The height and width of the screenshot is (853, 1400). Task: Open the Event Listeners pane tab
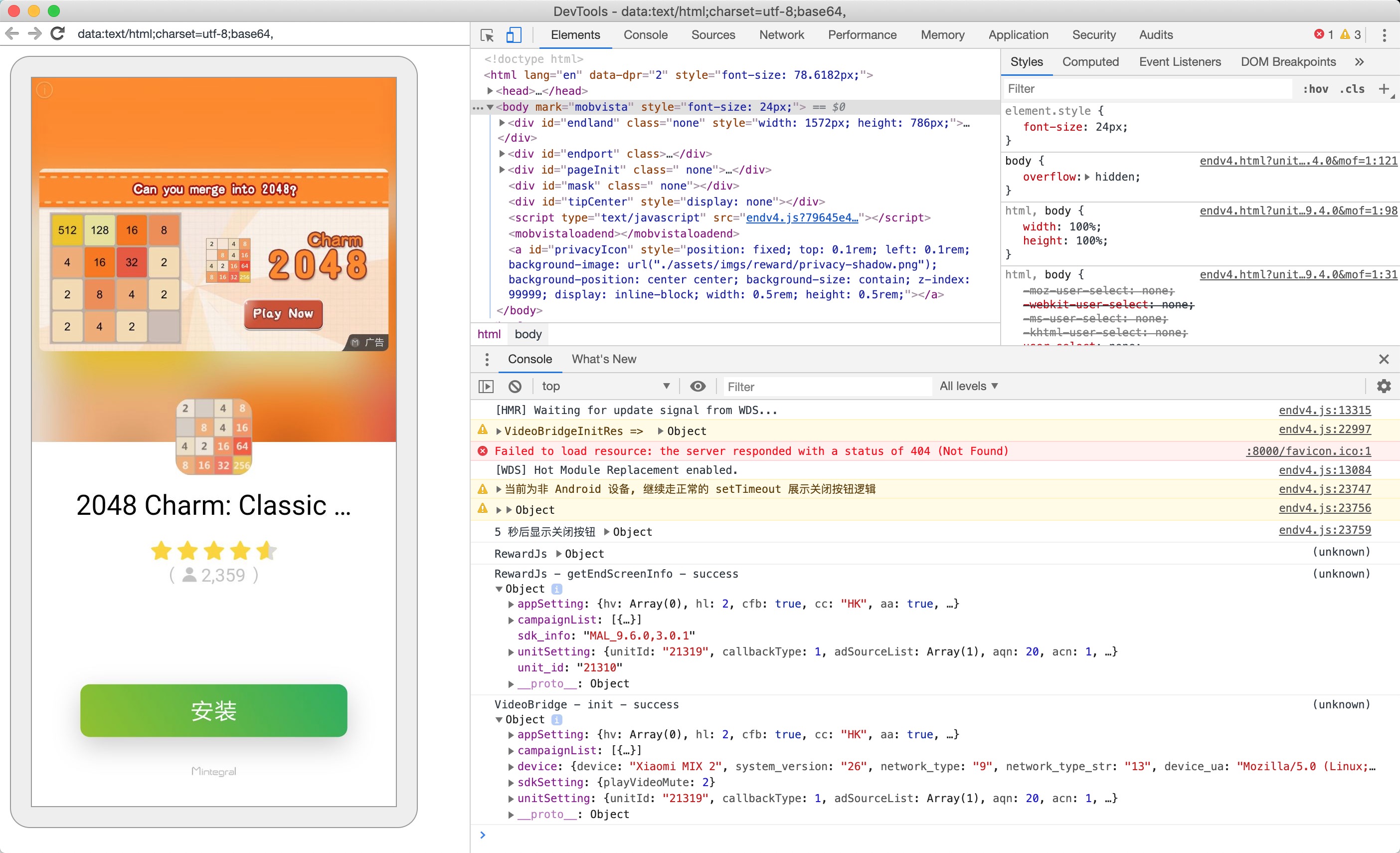click(x=1180, y=62)
